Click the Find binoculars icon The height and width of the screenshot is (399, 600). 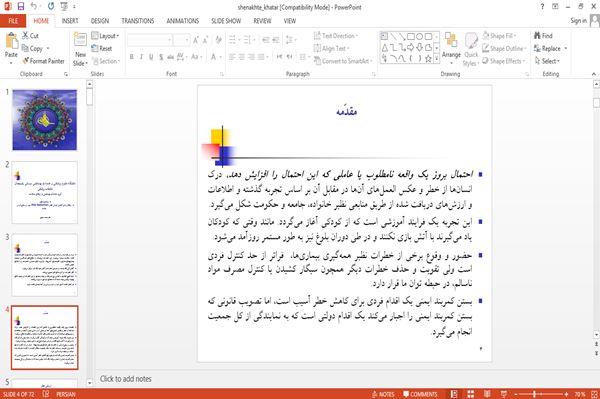coord(538,36)
